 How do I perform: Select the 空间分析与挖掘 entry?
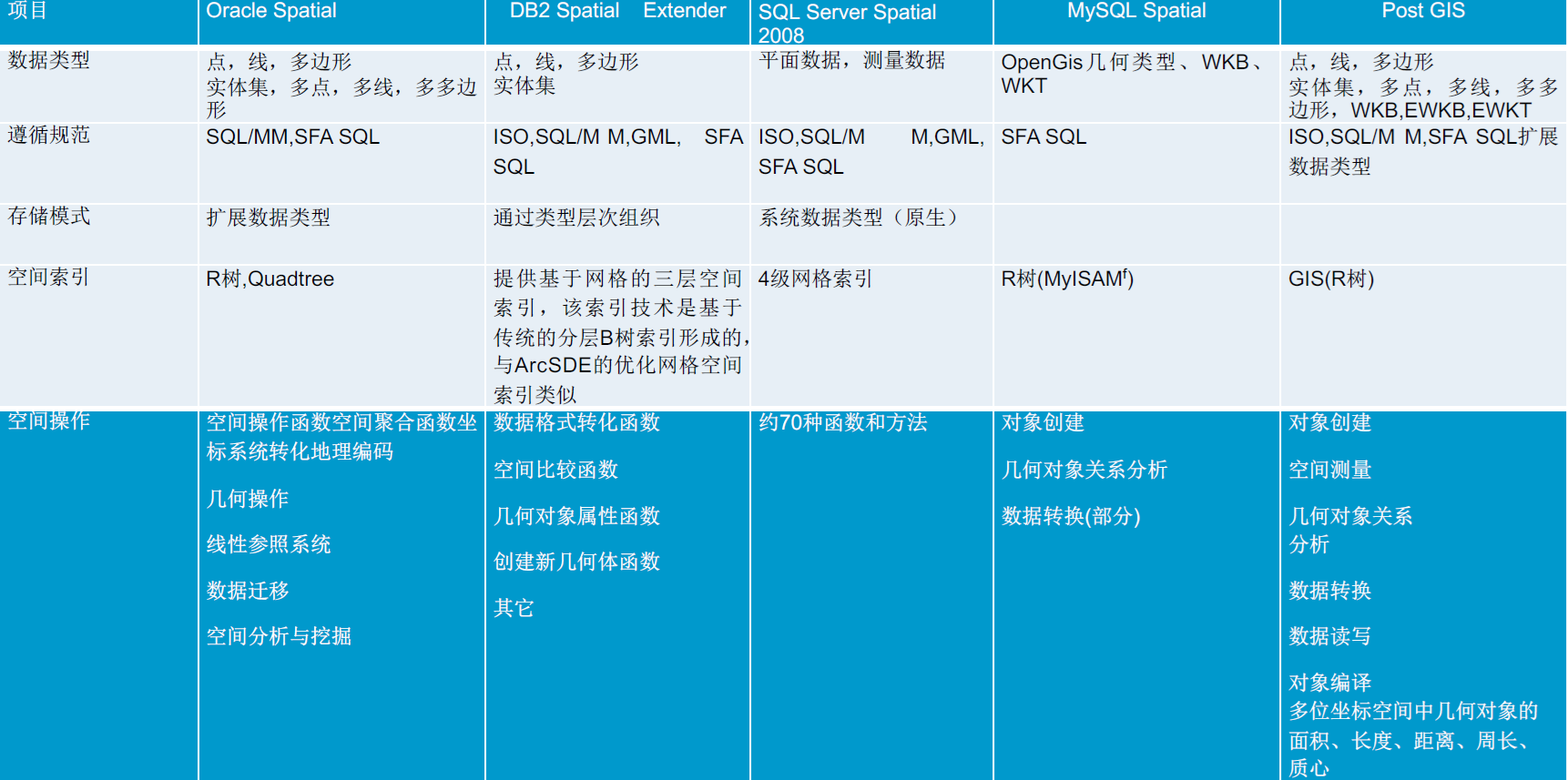pyautogui.click(x=279, y=636)
